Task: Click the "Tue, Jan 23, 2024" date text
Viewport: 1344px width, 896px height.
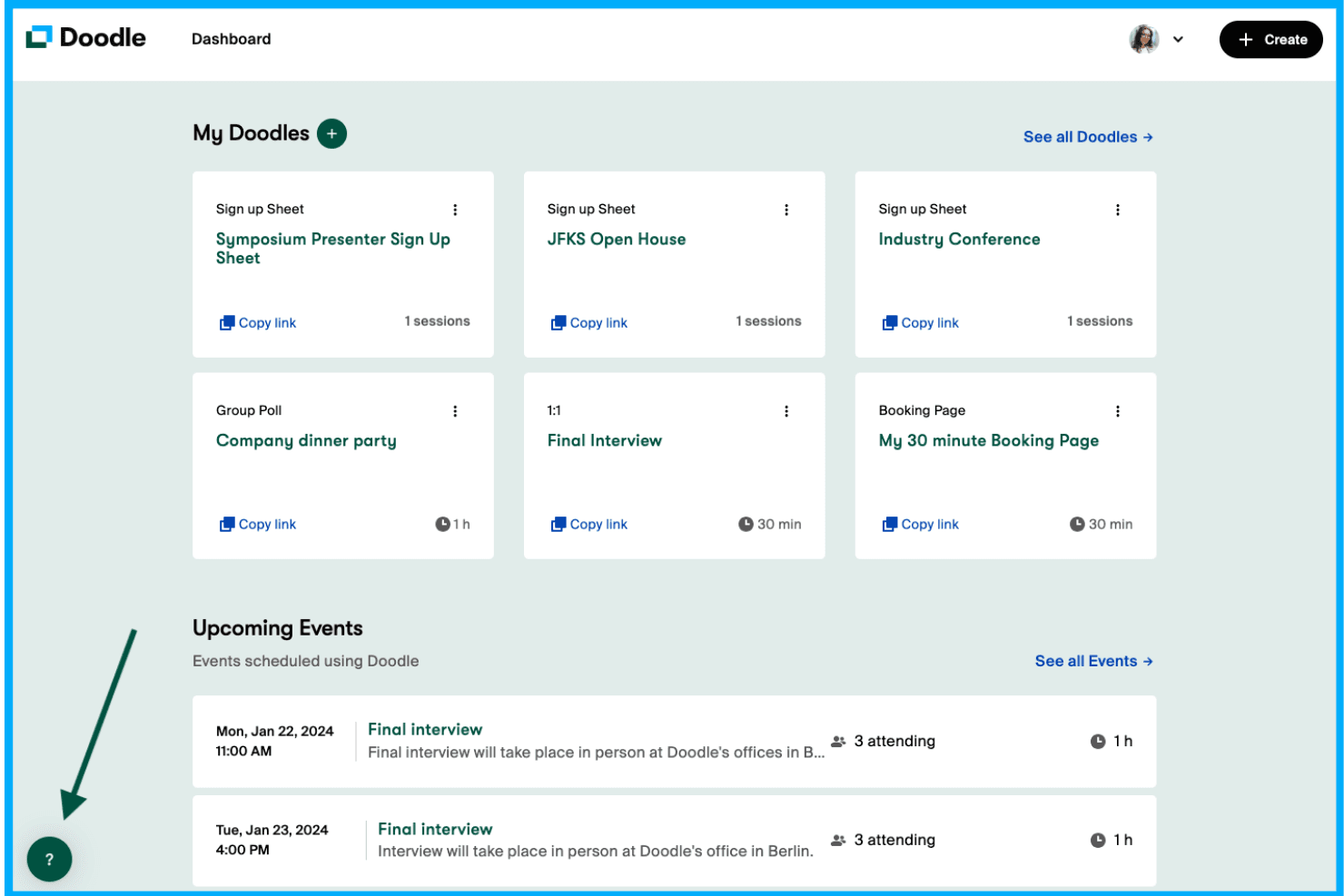Action: [x=272, y=831]
